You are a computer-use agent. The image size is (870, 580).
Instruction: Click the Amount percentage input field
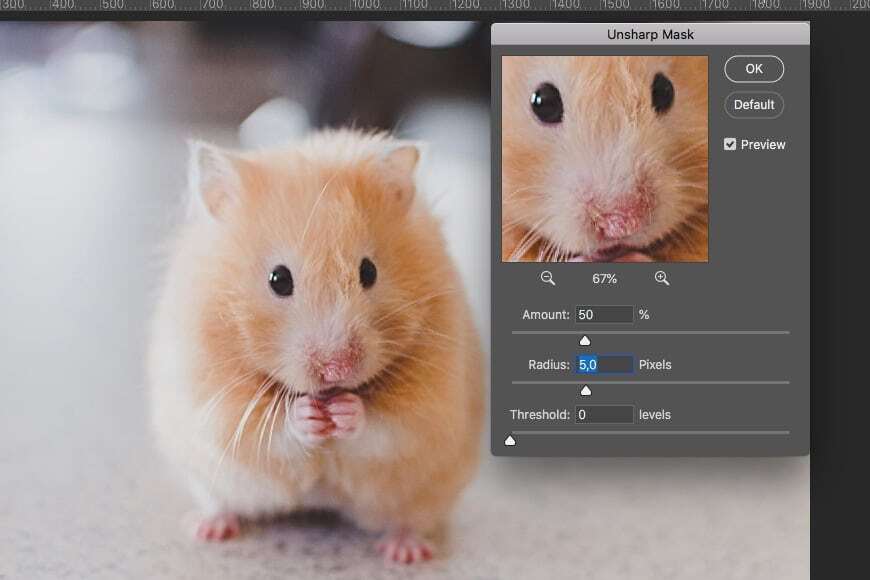(x=605, y=314)
